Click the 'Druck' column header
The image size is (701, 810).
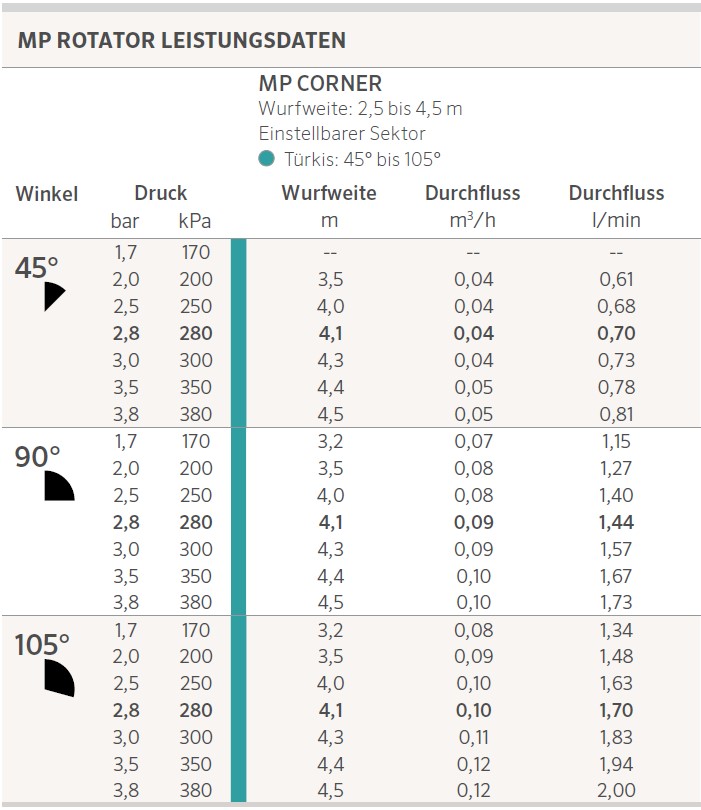[x=161, y=193]
